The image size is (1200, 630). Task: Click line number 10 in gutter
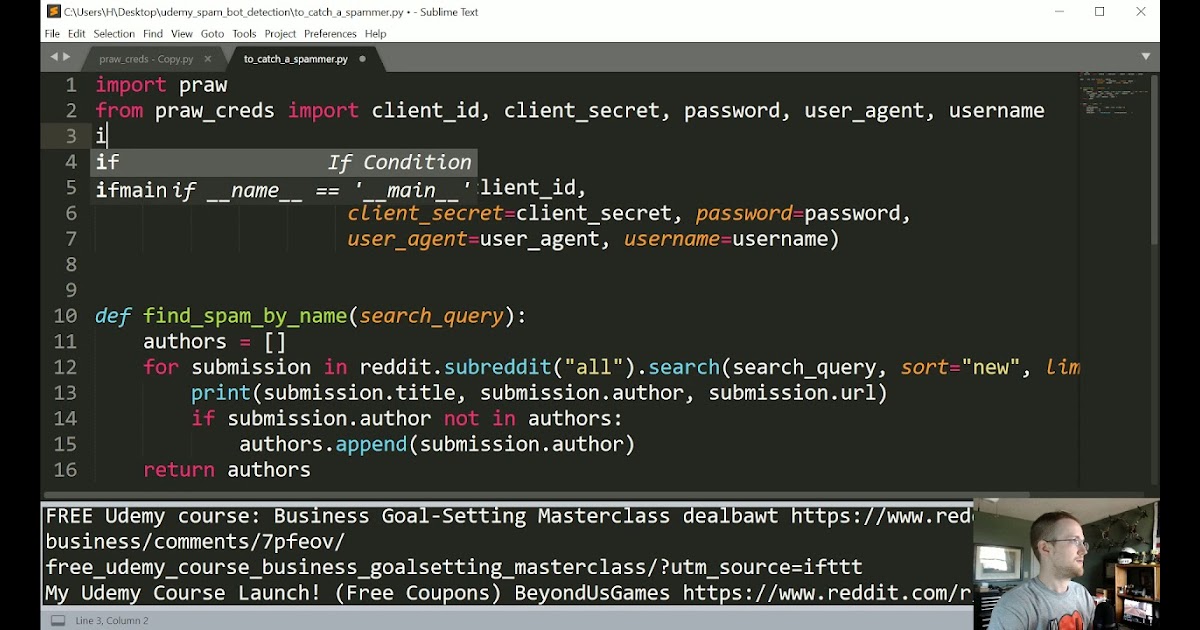tap(65, 316)
